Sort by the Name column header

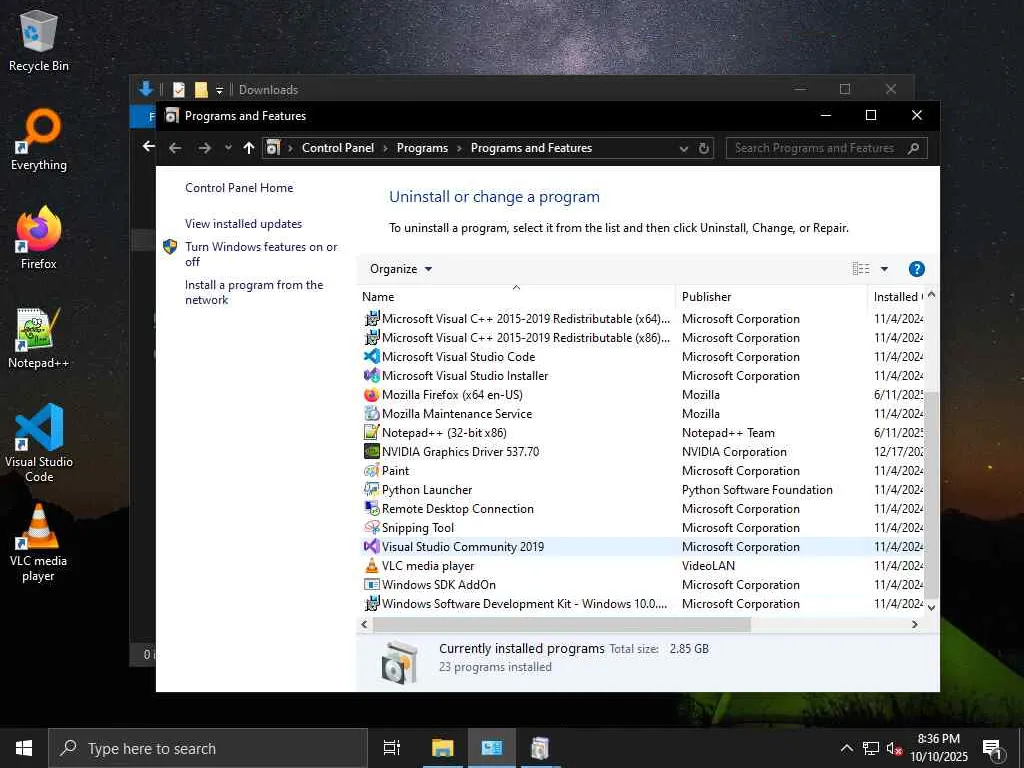pyautogui.click(x=517, y=296)
